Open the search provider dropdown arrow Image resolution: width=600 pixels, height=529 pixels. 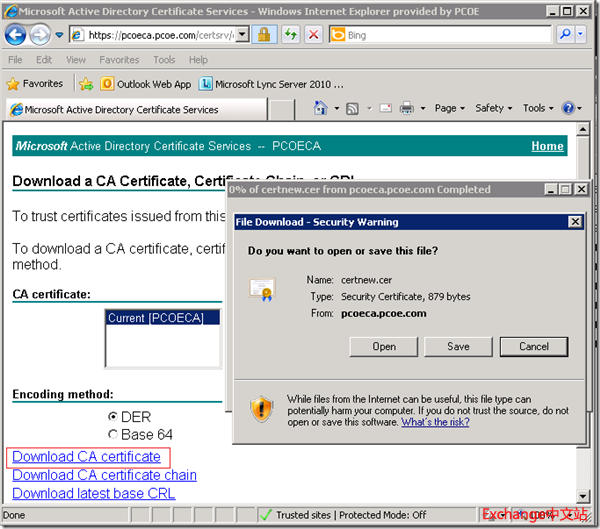tap(580, 35)
